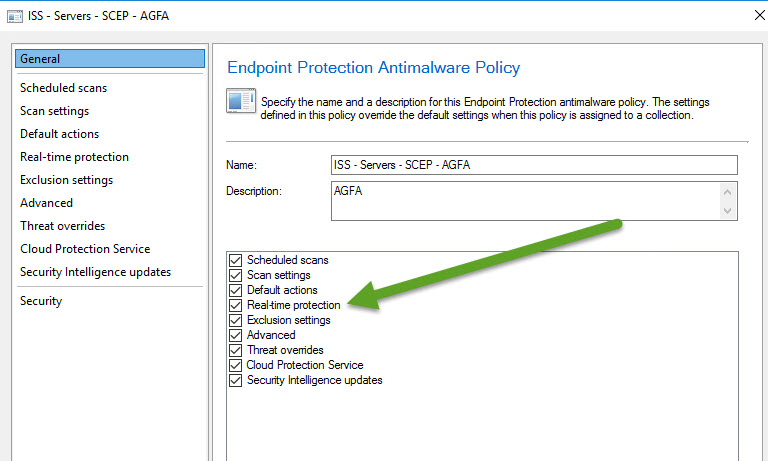Image resolution: width=768 pixels, height=461 pixels.
Task: Open Threat overrides in sidebar
Action: pyautogui.click(x=62, y=226)
